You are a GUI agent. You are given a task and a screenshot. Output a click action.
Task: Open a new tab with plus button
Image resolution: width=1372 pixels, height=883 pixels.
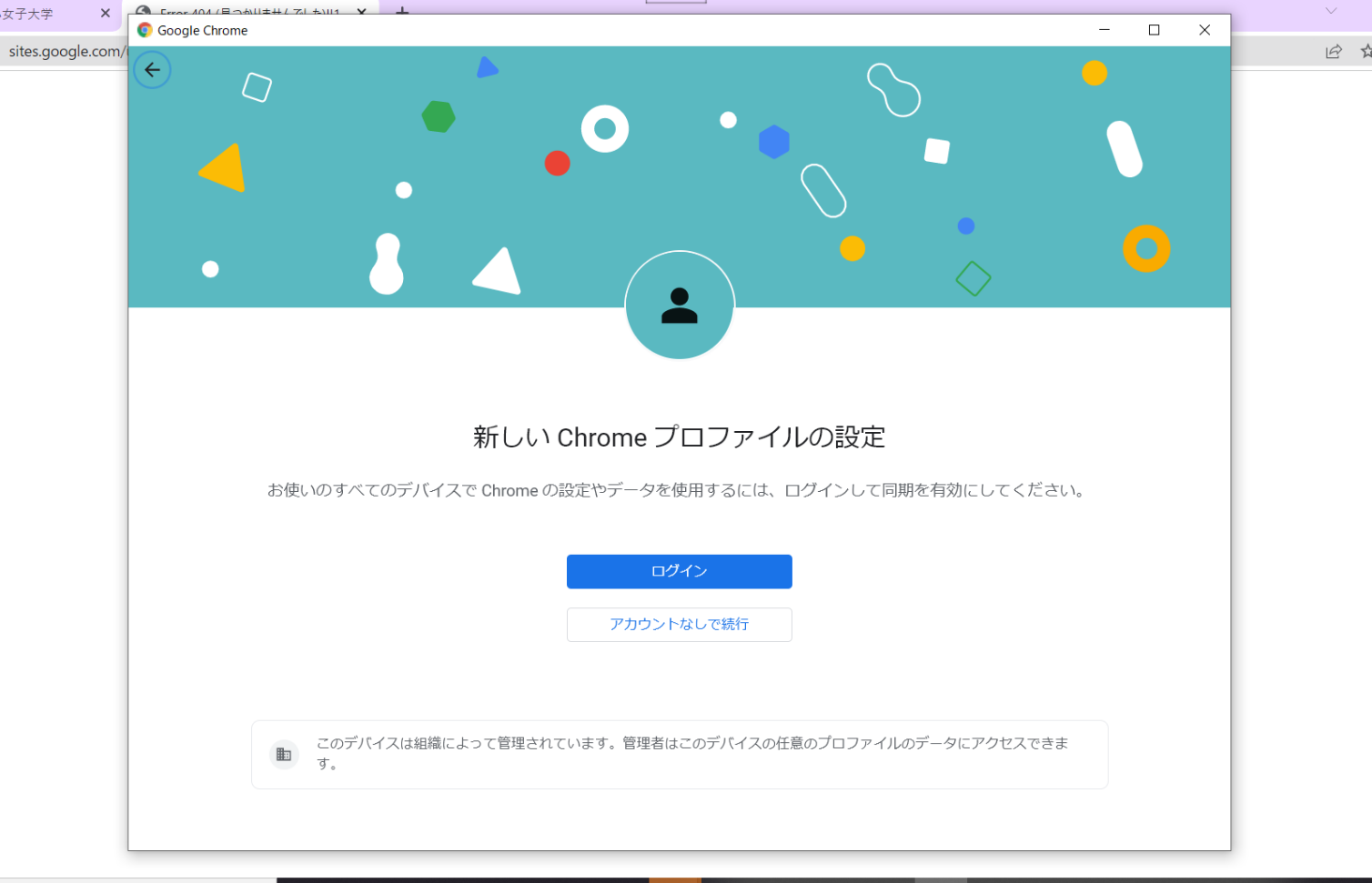click(x=402, y=10)
